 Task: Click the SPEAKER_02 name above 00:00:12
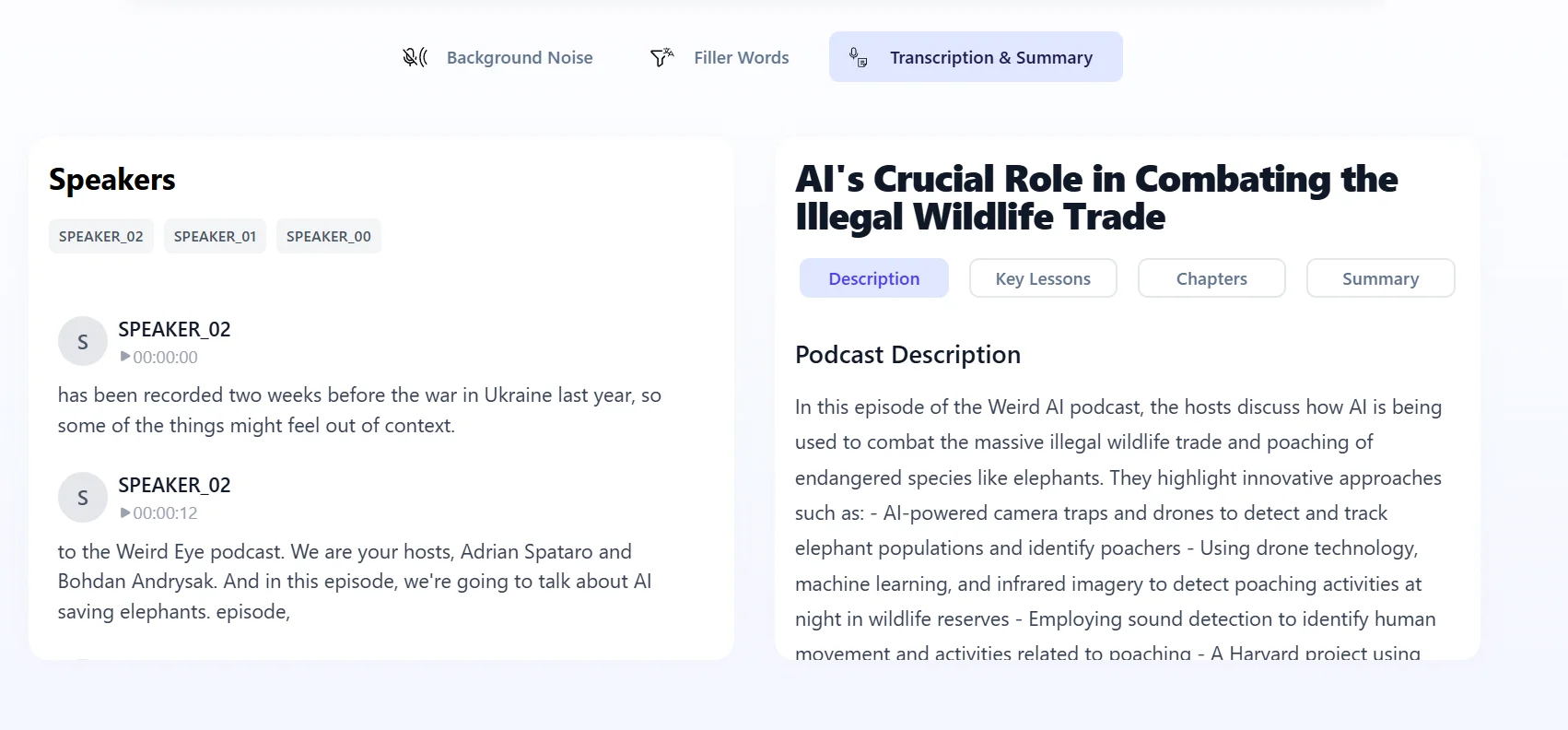click(x=174, y=485)
